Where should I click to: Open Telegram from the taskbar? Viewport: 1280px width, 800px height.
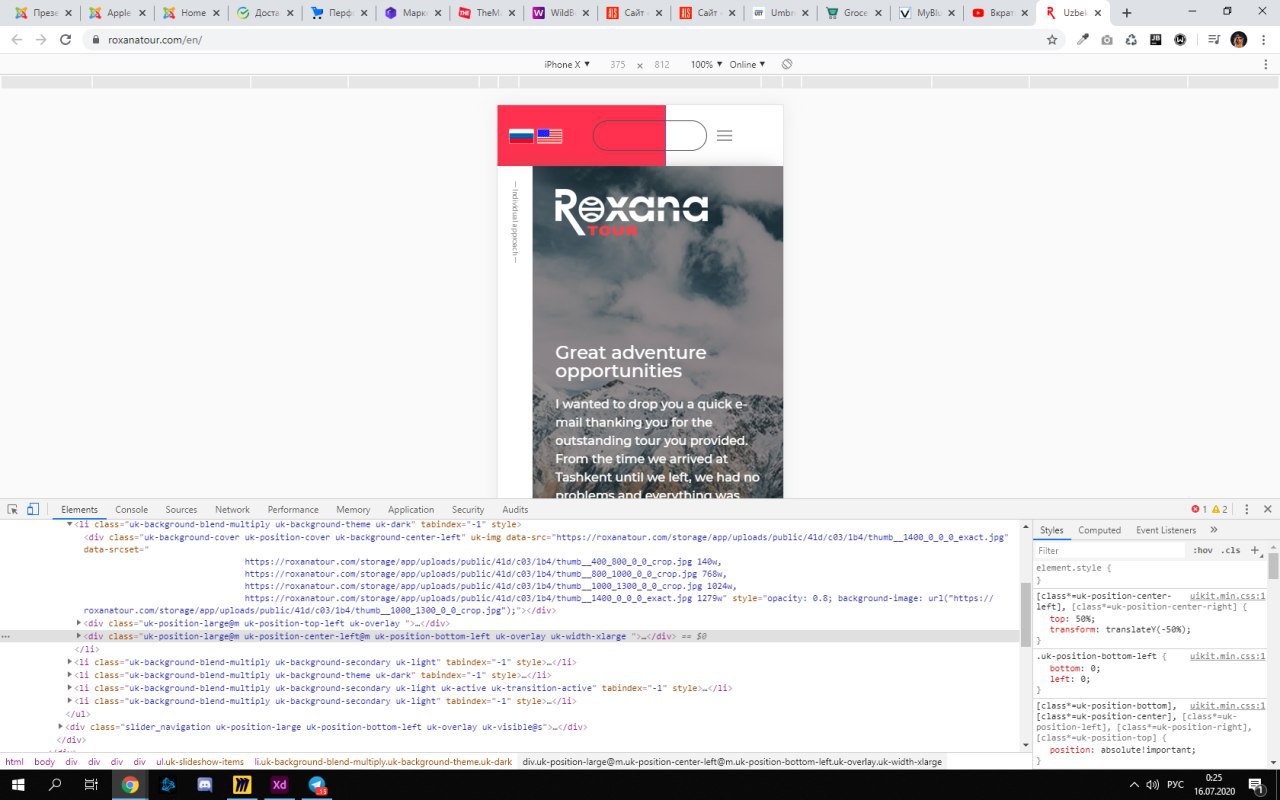(x=317, y=785)
